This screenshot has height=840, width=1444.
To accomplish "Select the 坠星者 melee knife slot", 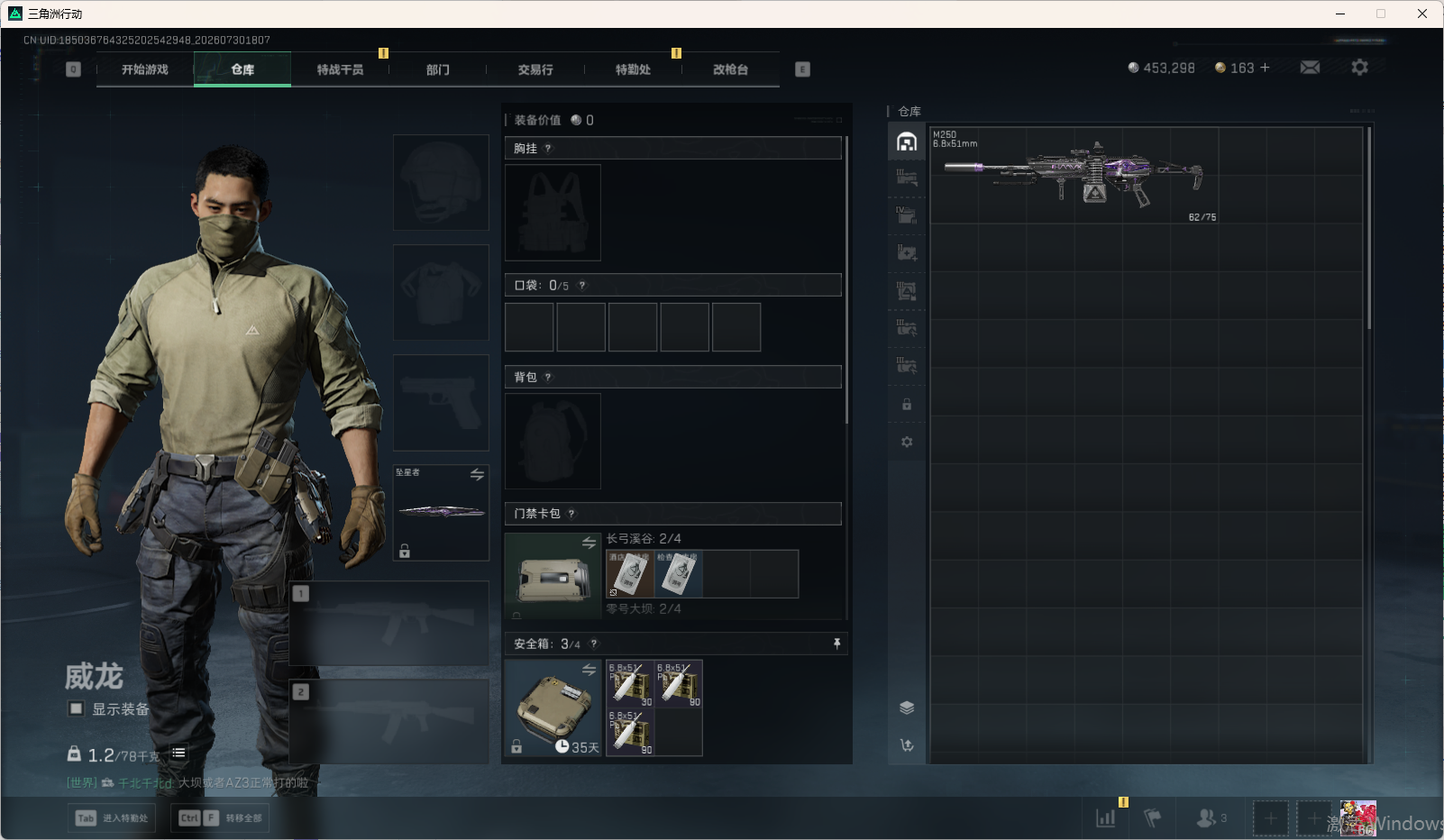I will [441, 512].
